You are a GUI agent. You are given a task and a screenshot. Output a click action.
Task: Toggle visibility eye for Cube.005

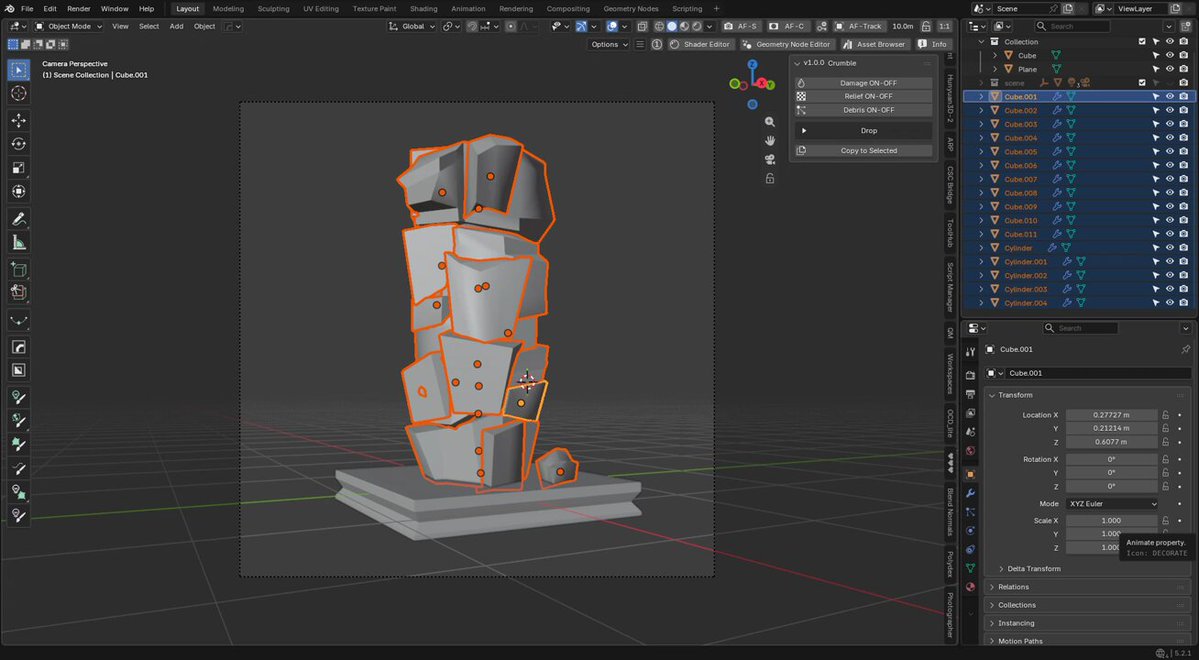coord(1169,151)
